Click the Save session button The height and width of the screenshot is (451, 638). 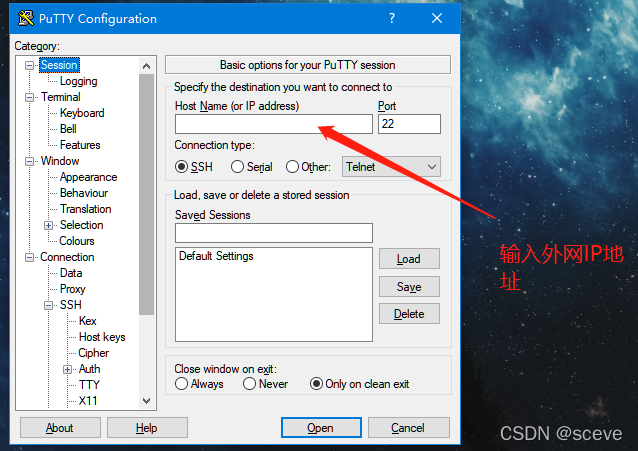pos(409,287)
